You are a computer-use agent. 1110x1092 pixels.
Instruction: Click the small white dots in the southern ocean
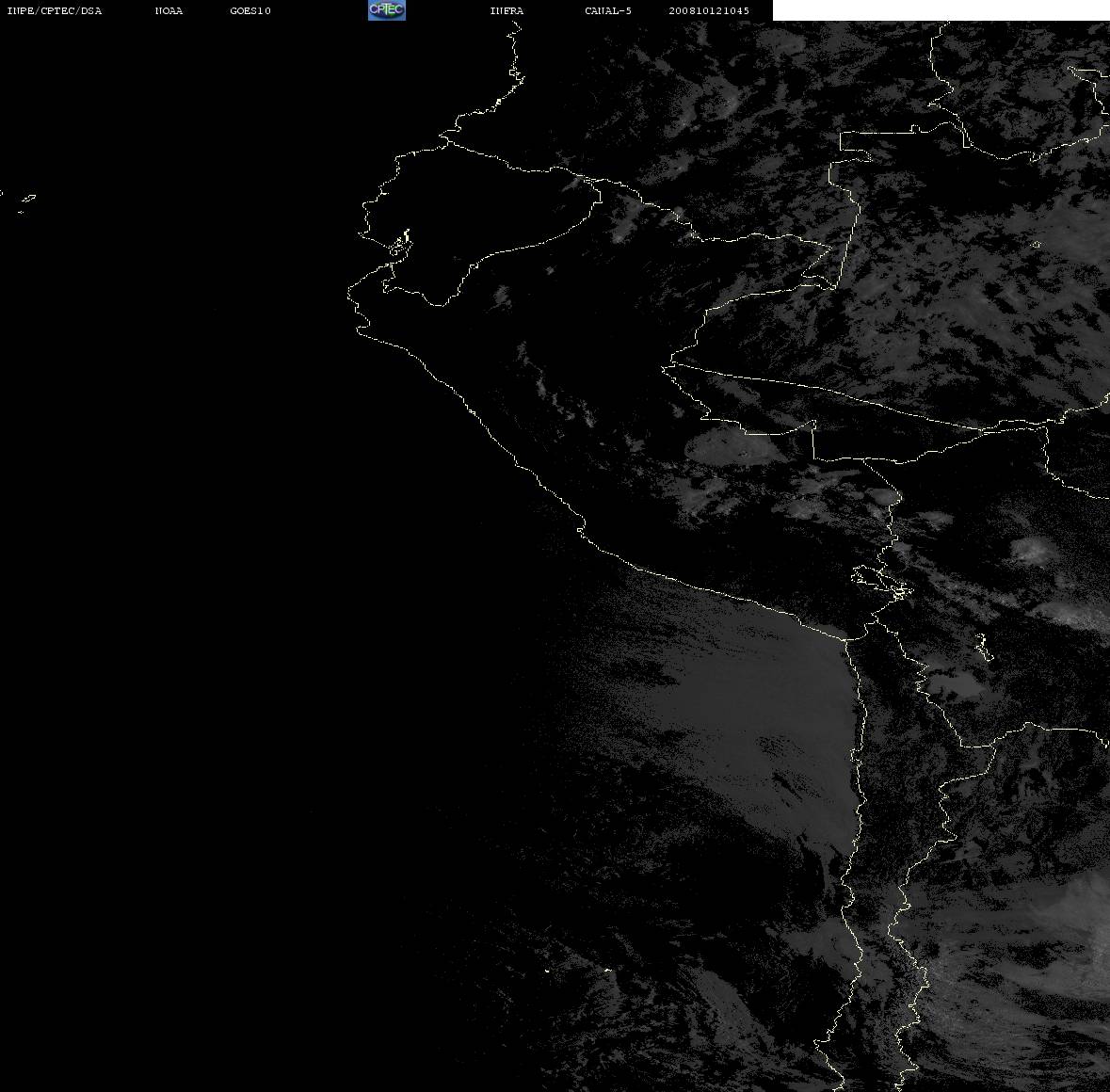pyautogui.click(x=577, y=971)
